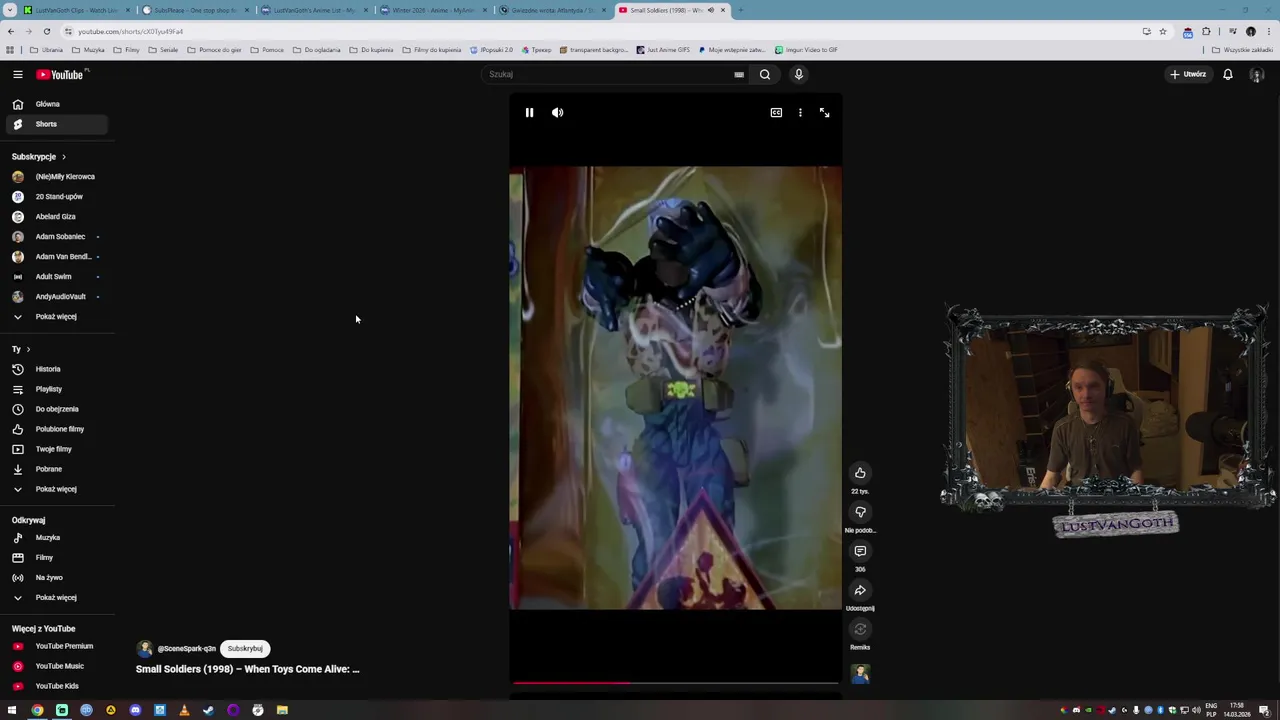Open the Abelard Giza channel
The width and height of the screenshot is (1280, 720).
pos(55,217)
